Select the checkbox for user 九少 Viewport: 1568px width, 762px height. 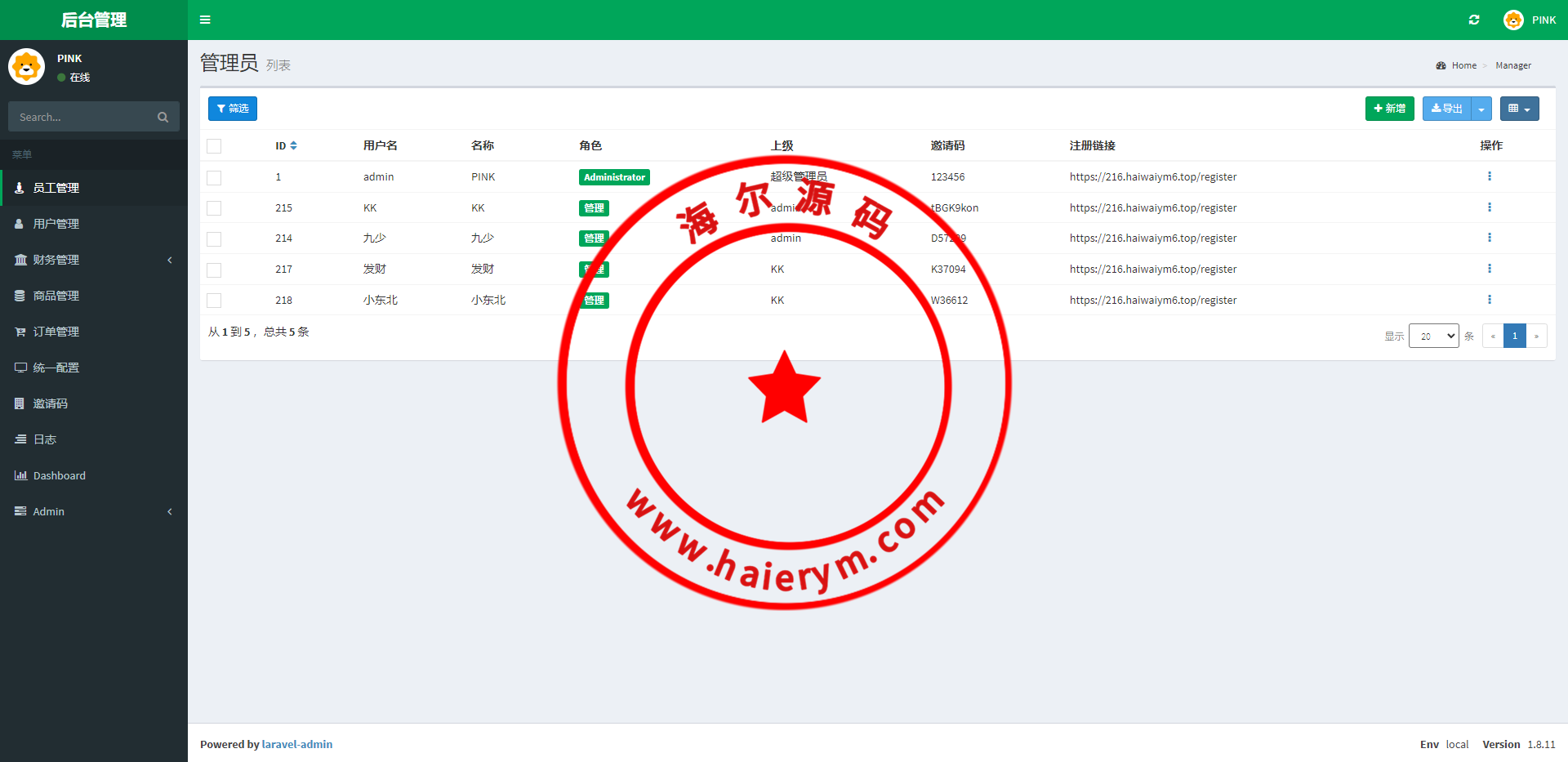[214, 239]
